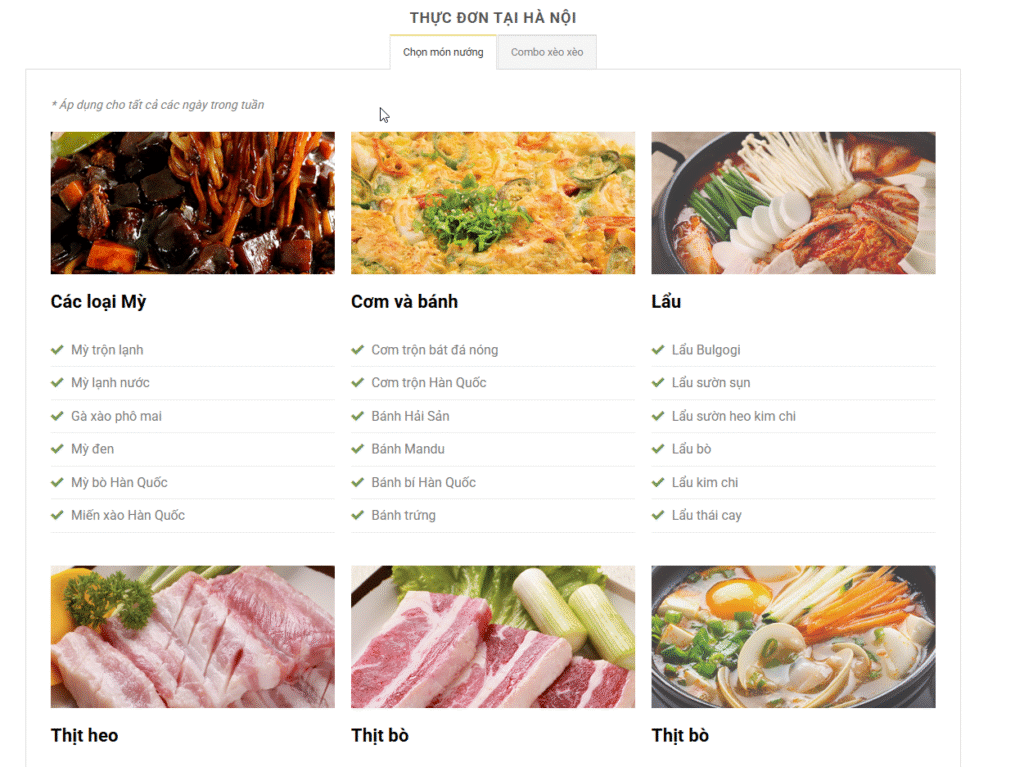Select the Lẩu sườn sụn item
Image resolution: width=1024 pixels, height=767 pixels.
710,383
